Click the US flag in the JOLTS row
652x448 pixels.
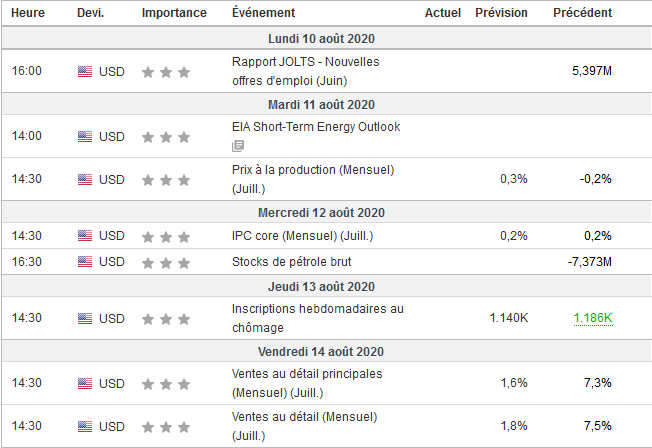tap(84, 72)
